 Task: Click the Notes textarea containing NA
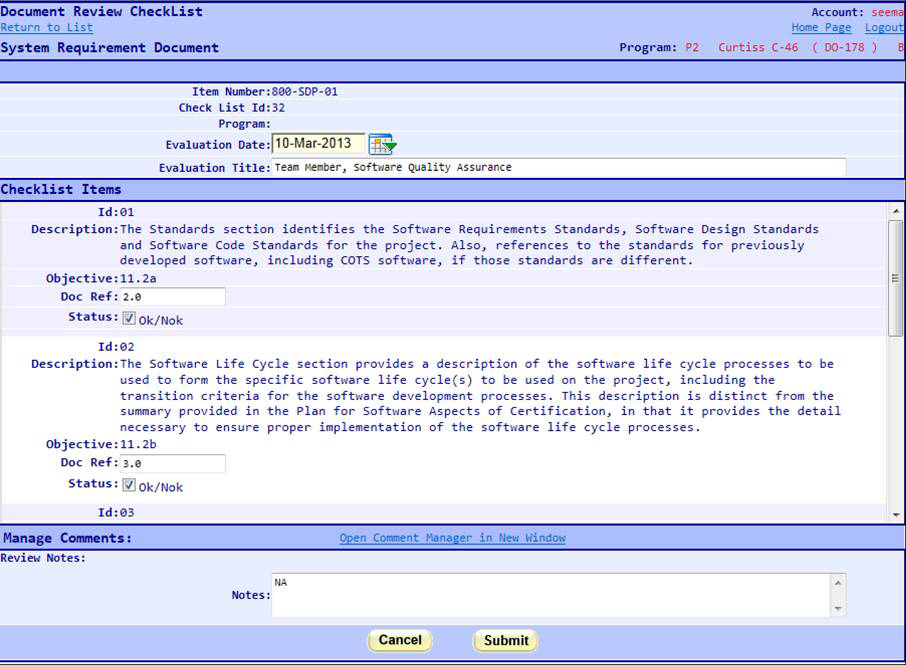pyautogui.click(x=550, y=593)
